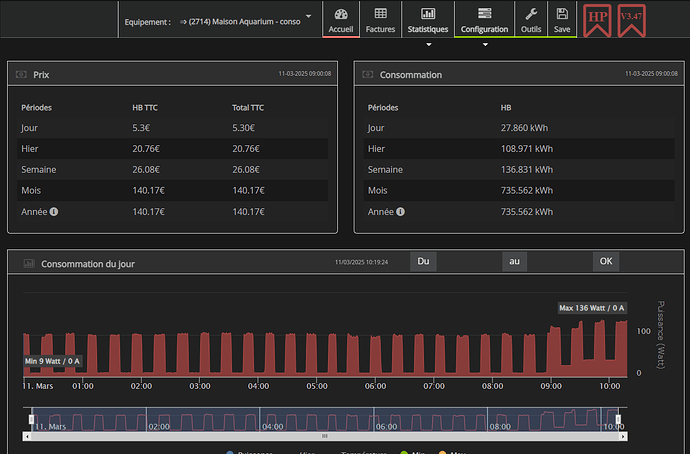Click the Jour HB TTC value 5.3€
690x454 pixels.
point(141,128)
